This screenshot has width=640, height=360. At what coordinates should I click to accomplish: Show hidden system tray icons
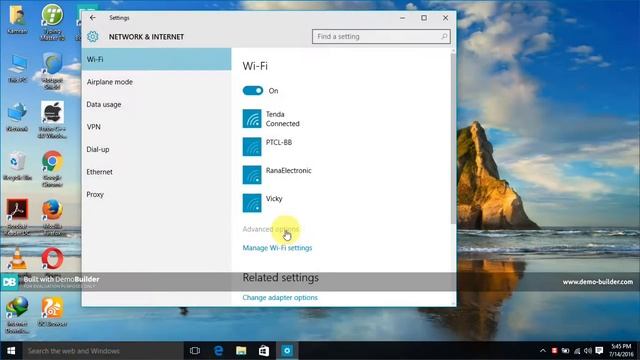tap(543, 351)
